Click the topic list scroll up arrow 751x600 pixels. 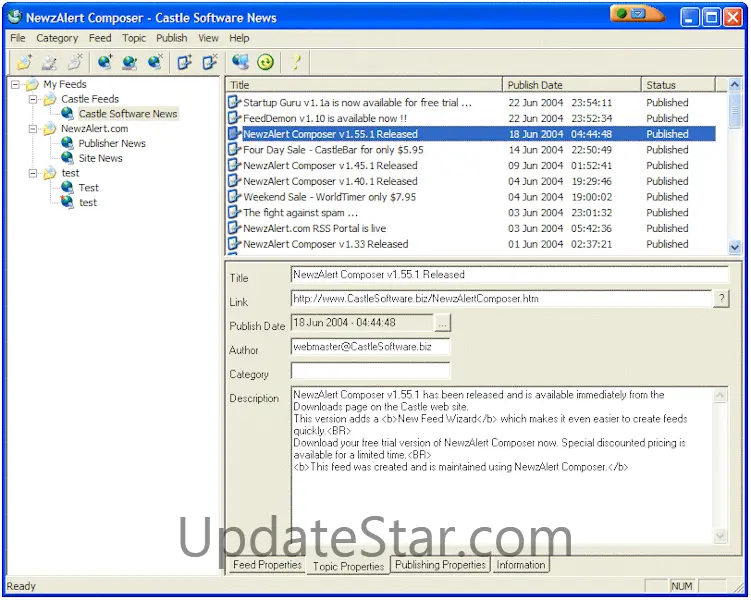[x=734, y=85]
